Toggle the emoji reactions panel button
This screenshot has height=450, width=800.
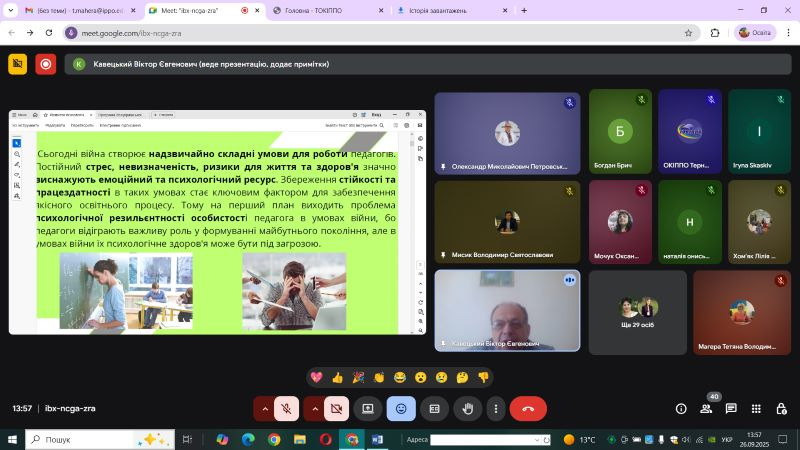[x=401, y=408]
